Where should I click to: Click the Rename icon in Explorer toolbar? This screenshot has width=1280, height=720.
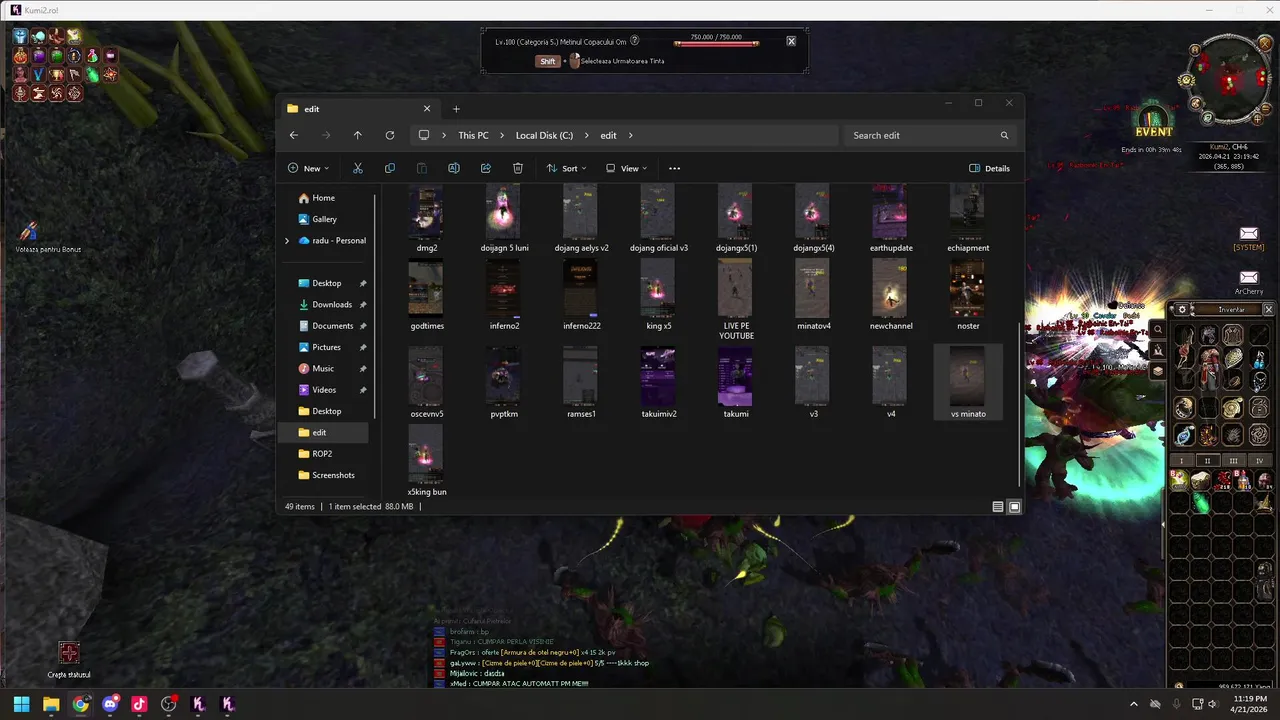(454, 168)
